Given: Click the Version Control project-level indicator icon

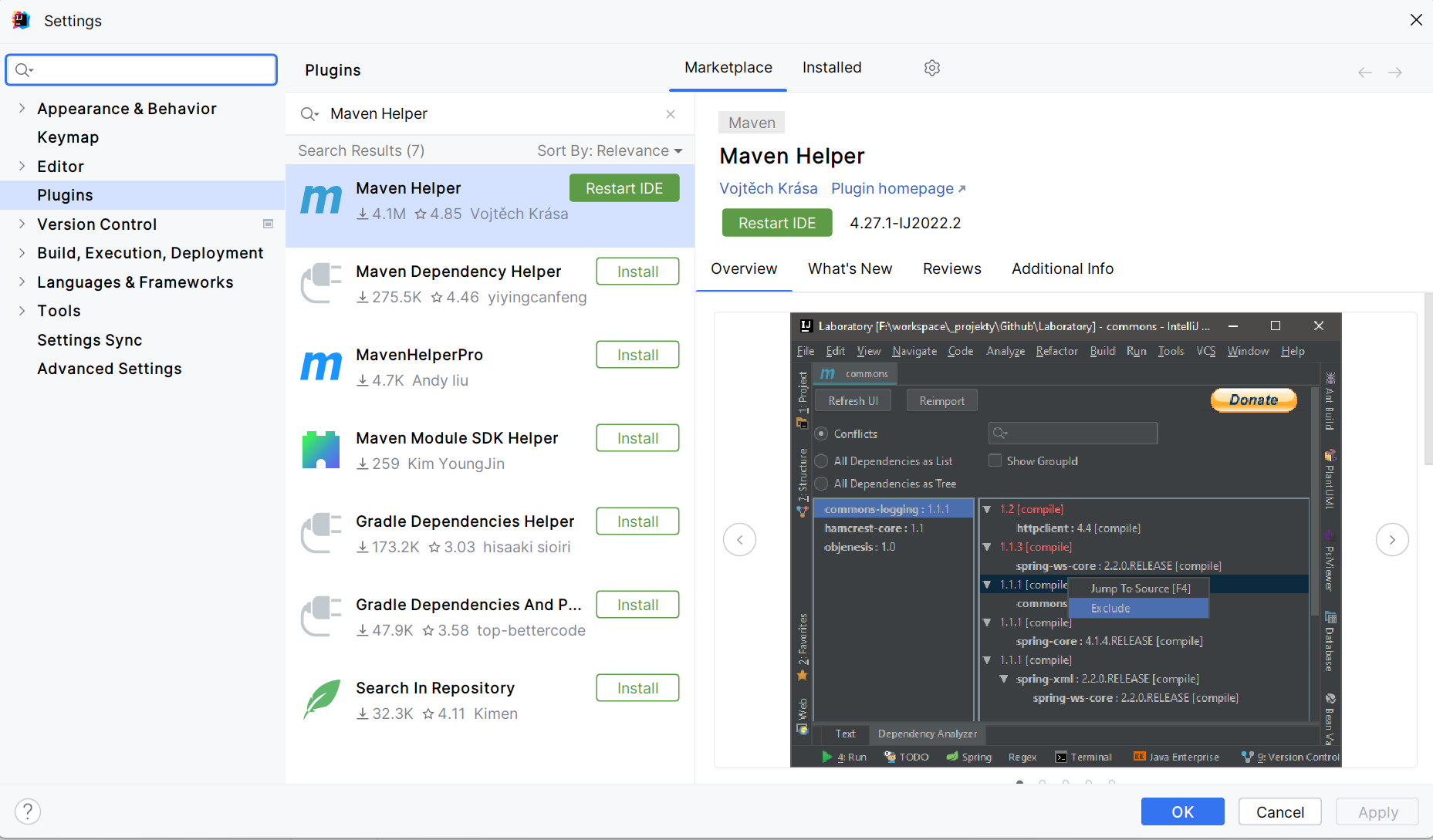Looking at the screenshot, I should 269,224.
